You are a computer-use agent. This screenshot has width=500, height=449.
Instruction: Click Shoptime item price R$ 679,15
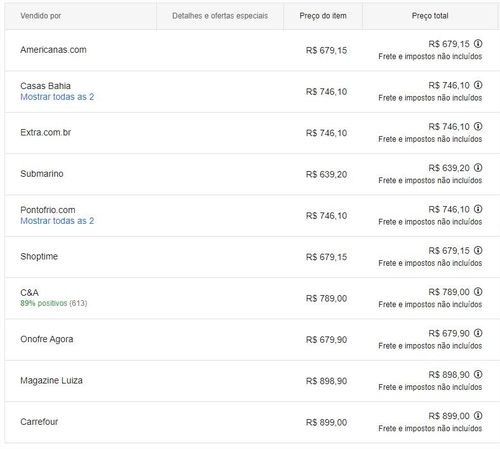326,257
